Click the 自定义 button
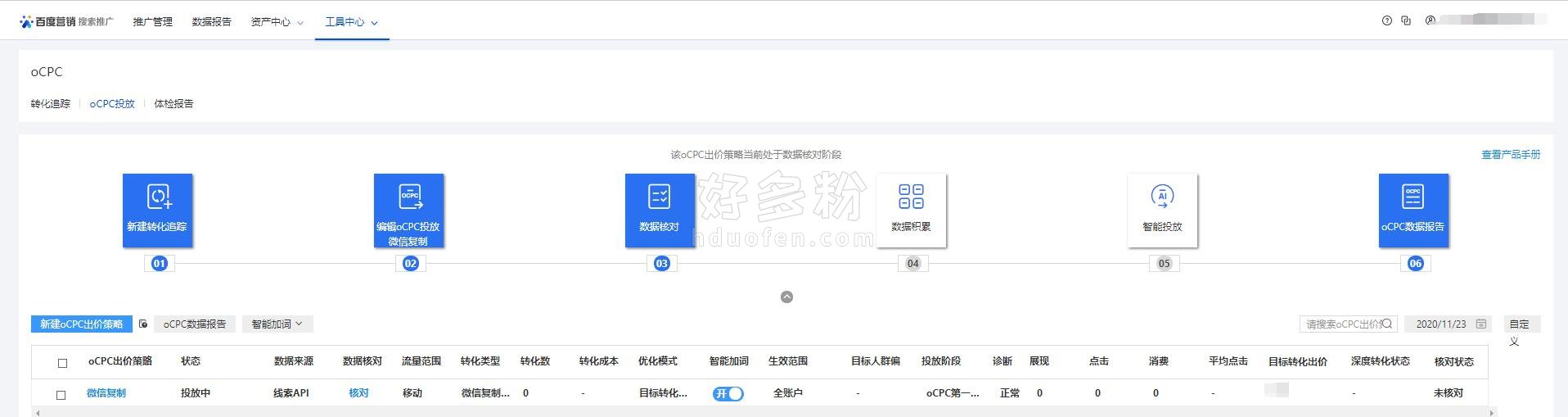1568x417 pixels. click(x=1521, y=324)
